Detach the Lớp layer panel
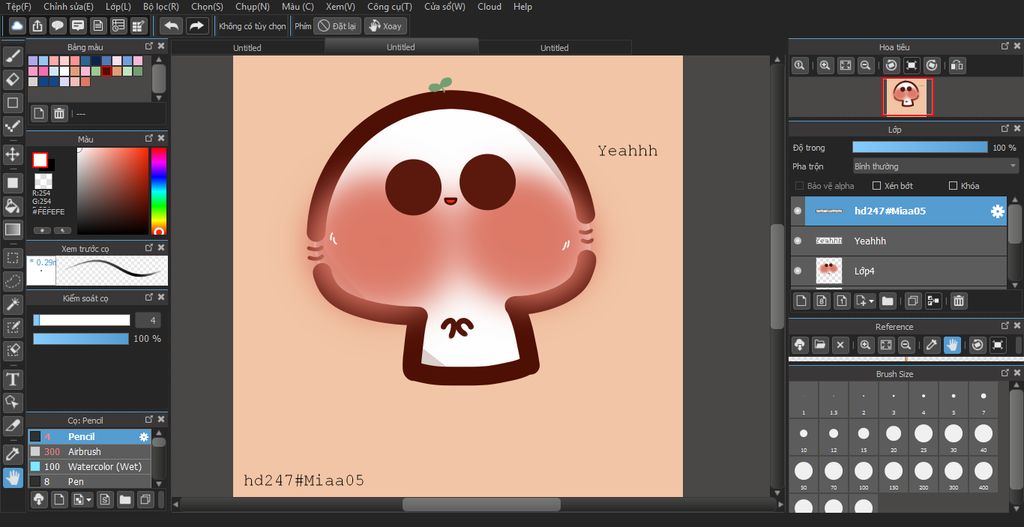 pos(1004,129)
